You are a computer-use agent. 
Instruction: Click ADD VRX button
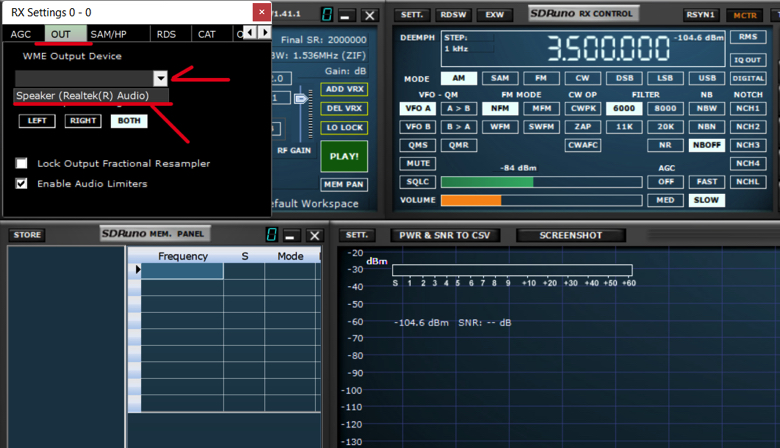(344, 89)
